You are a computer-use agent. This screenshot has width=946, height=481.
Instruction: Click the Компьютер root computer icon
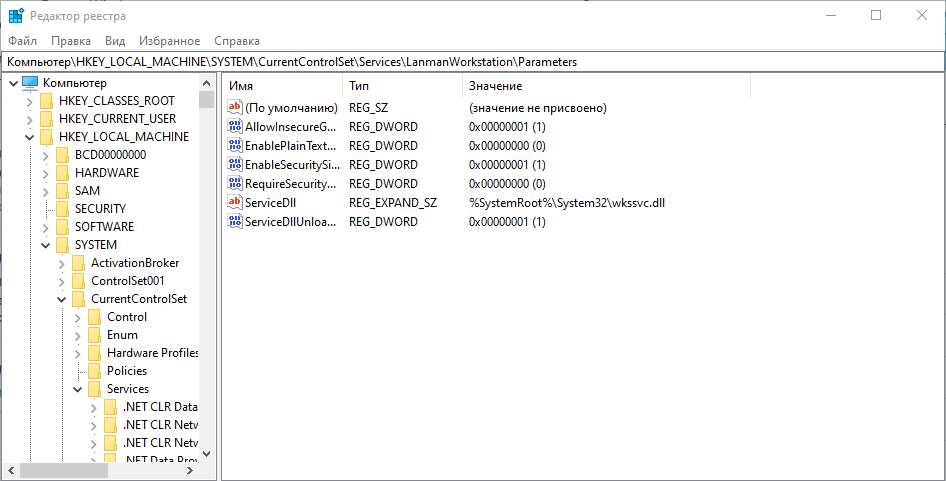[30, 83]
